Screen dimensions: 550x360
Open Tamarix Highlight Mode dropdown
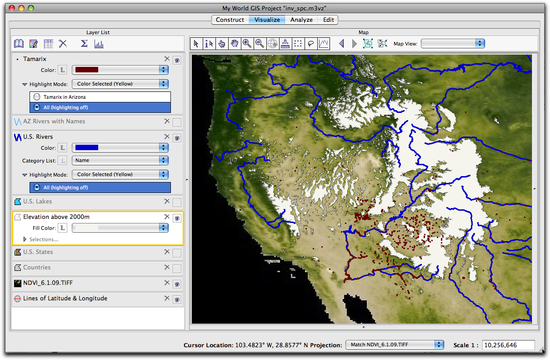[x=120, y=84]
